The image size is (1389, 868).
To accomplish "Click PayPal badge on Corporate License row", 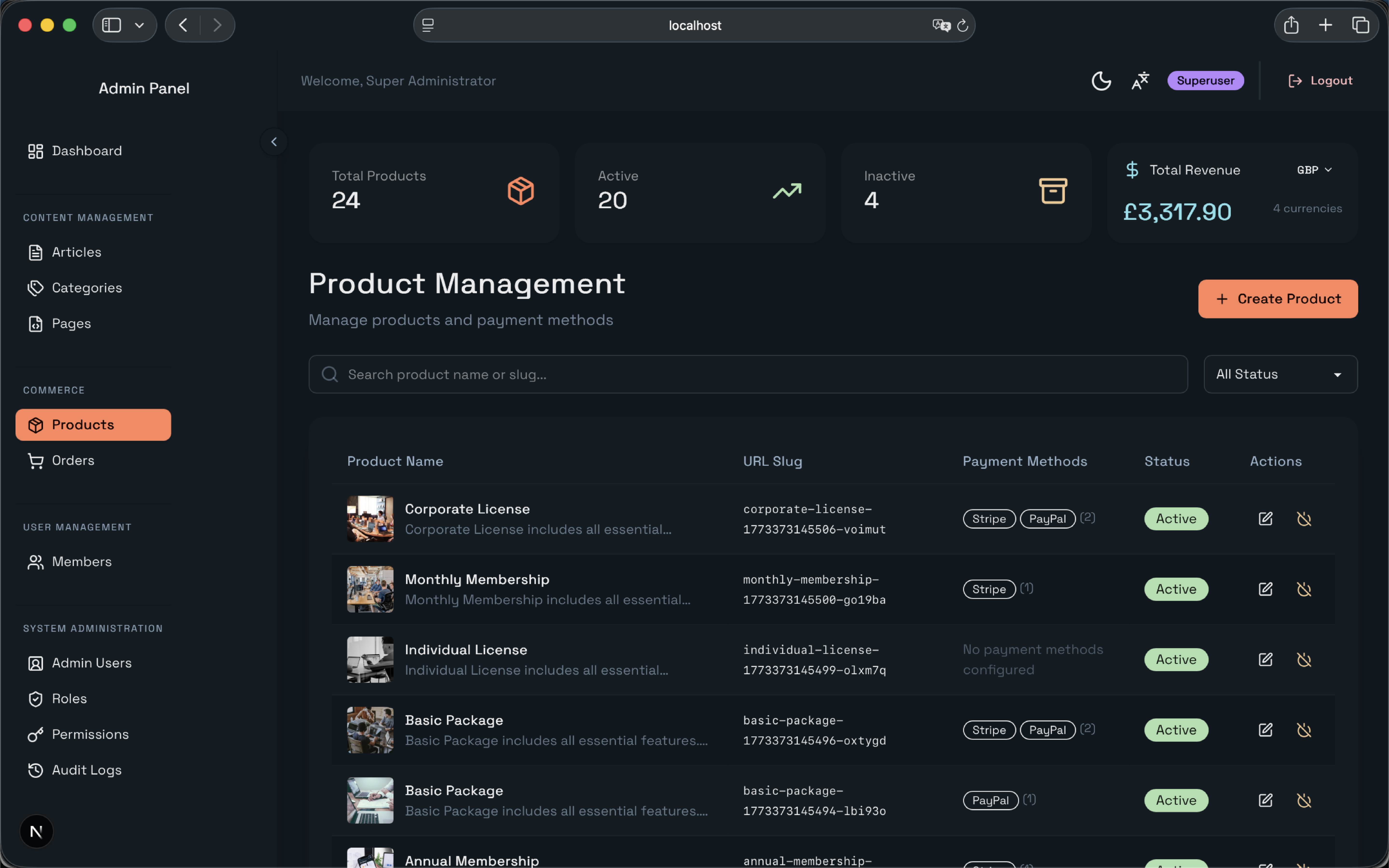I will [x=1048, y=519].
